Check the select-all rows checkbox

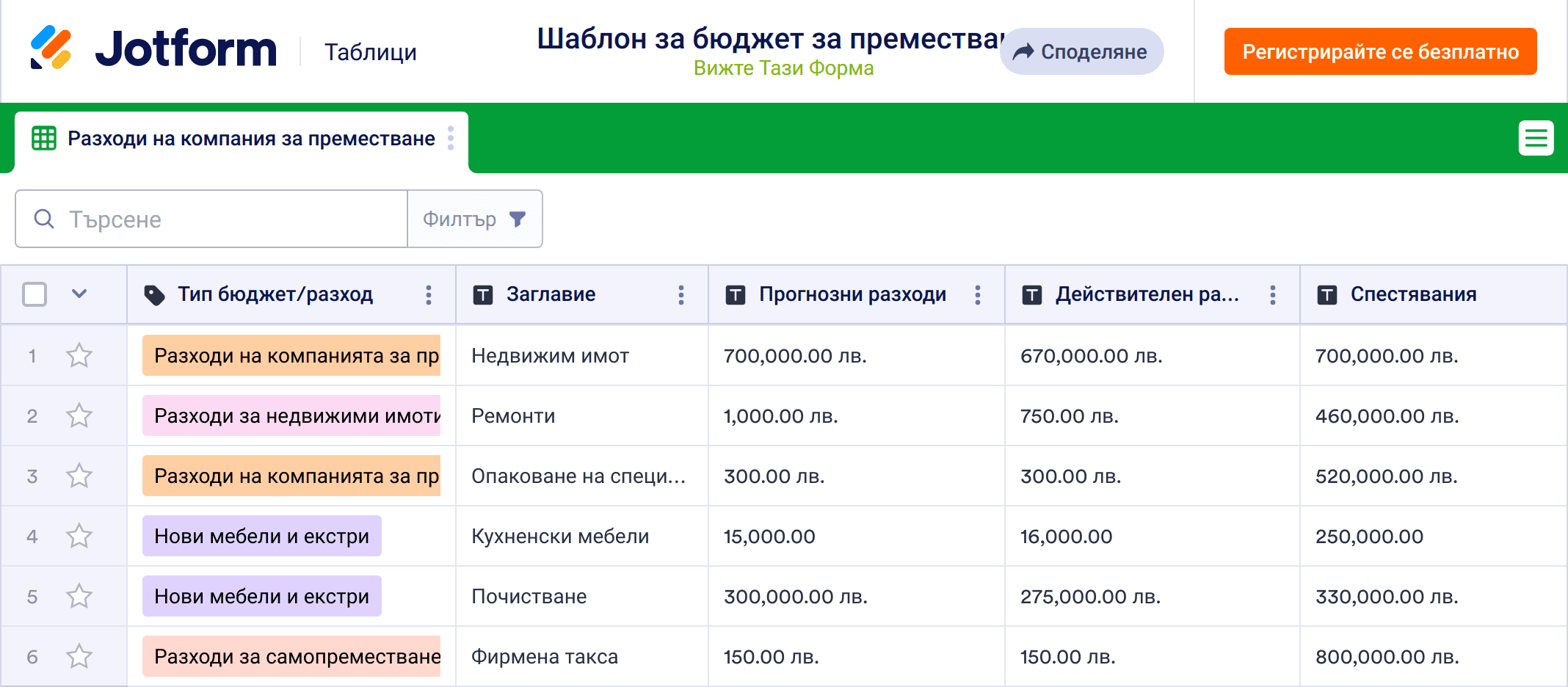[35, 294]
